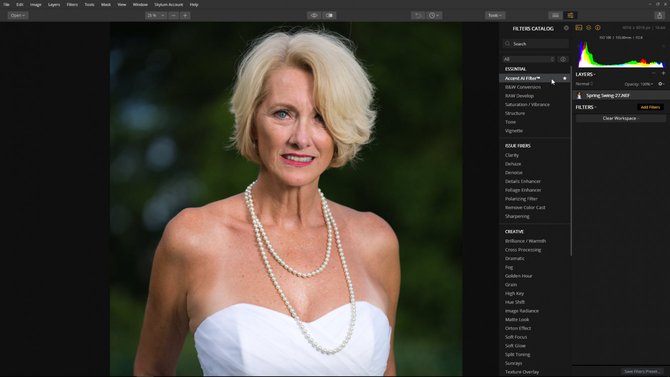Open the Edit menu
The height and width of the screenshot is (377, 670).
[20, 5]
